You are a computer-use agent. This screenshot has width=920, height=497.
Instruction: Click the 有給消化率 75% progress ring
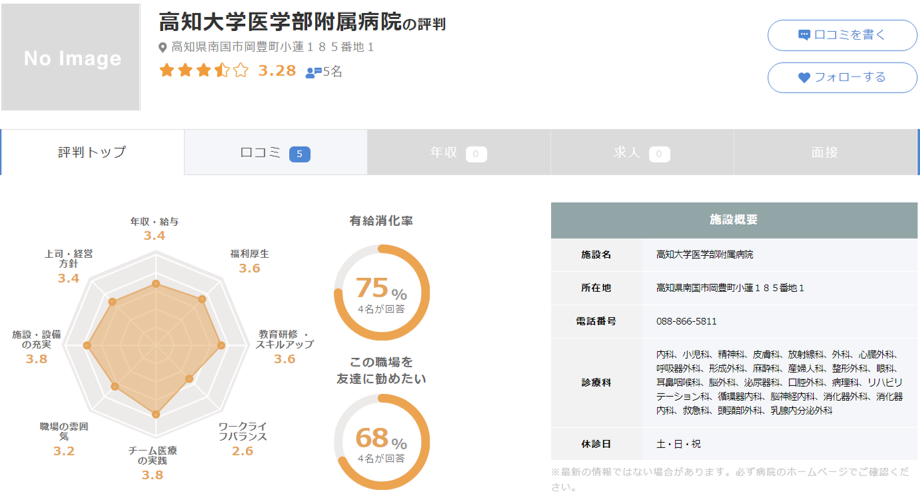click(x=382, y=293)
